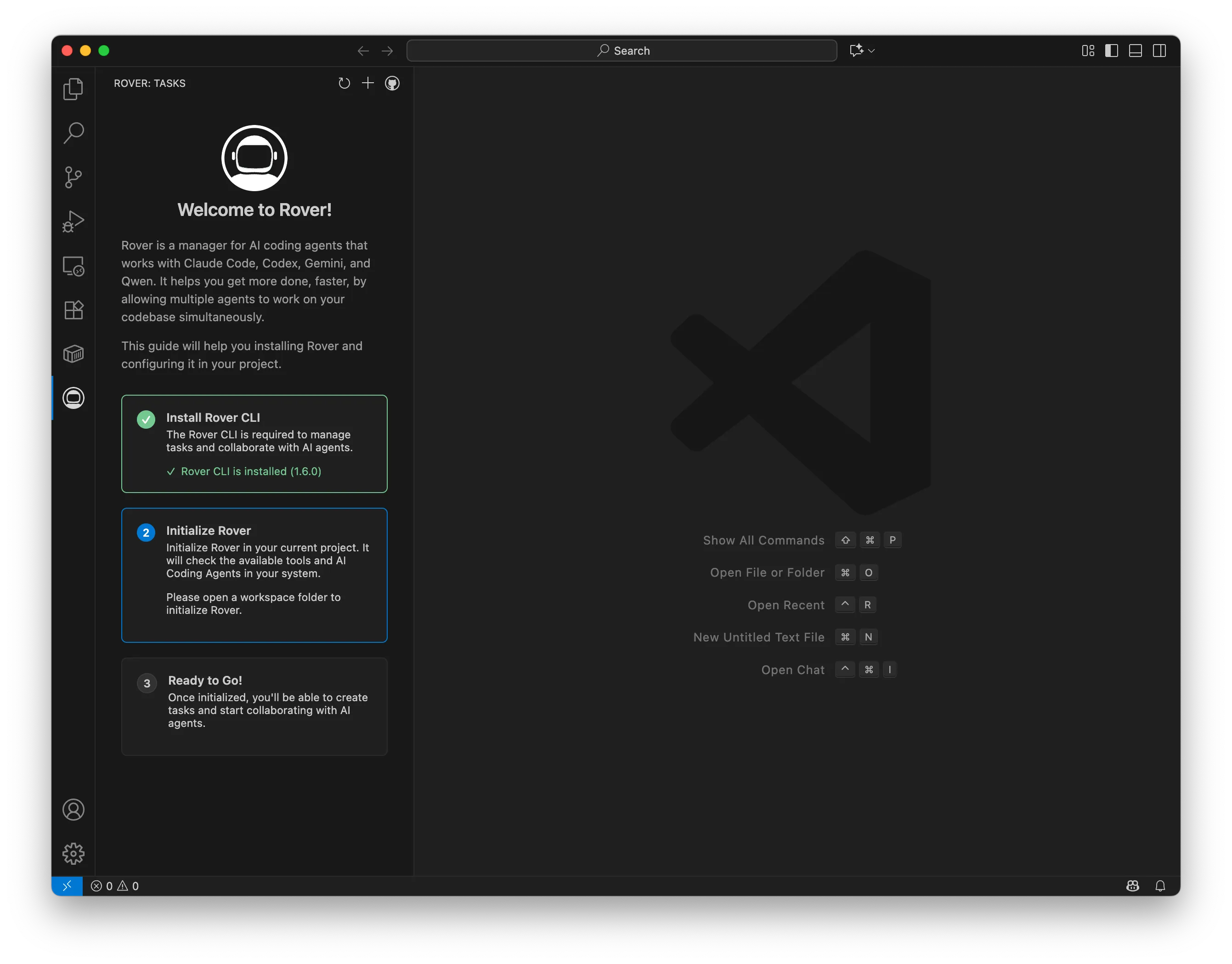Refresh the Rover tasks list

click(344, 83)
